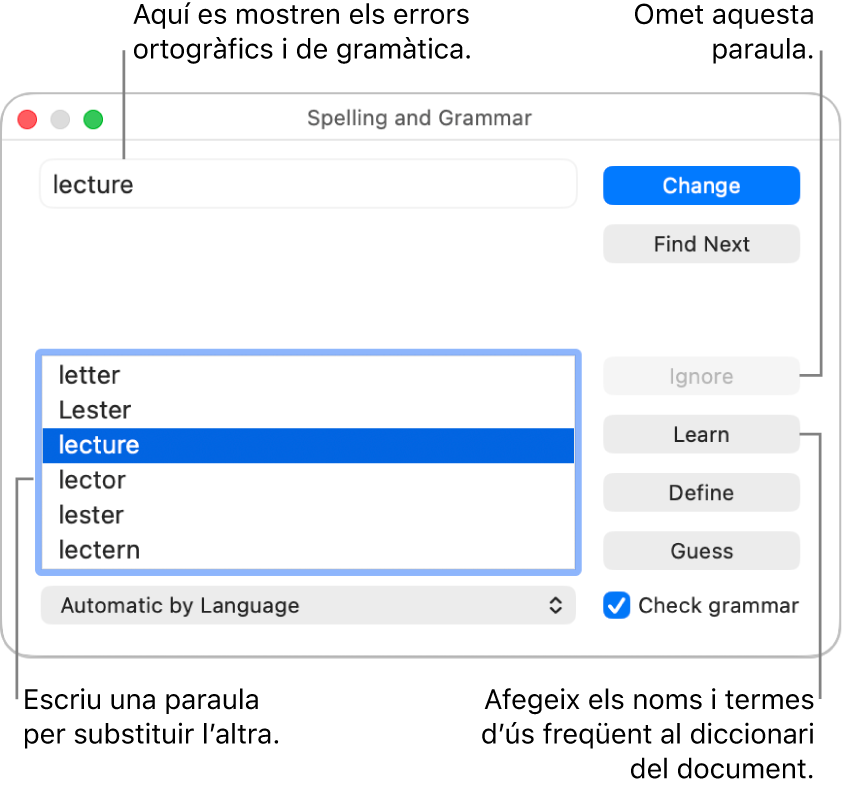
Task: Click the dropdown's up-down chevron icon
Action: click(x=560, y=605)
